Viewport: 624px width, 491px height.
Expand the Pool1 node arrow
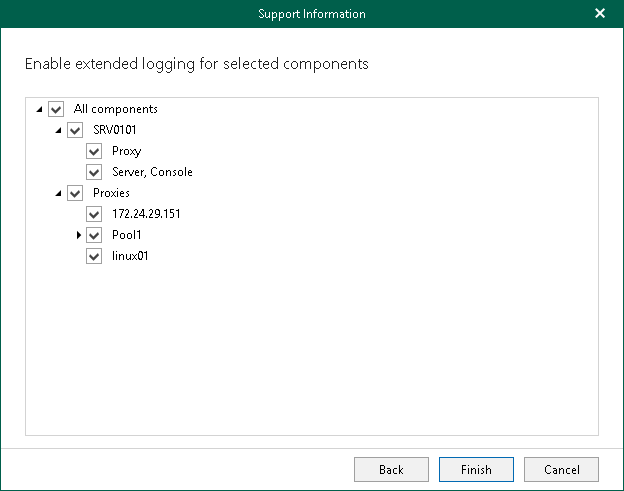pos(78,235)
